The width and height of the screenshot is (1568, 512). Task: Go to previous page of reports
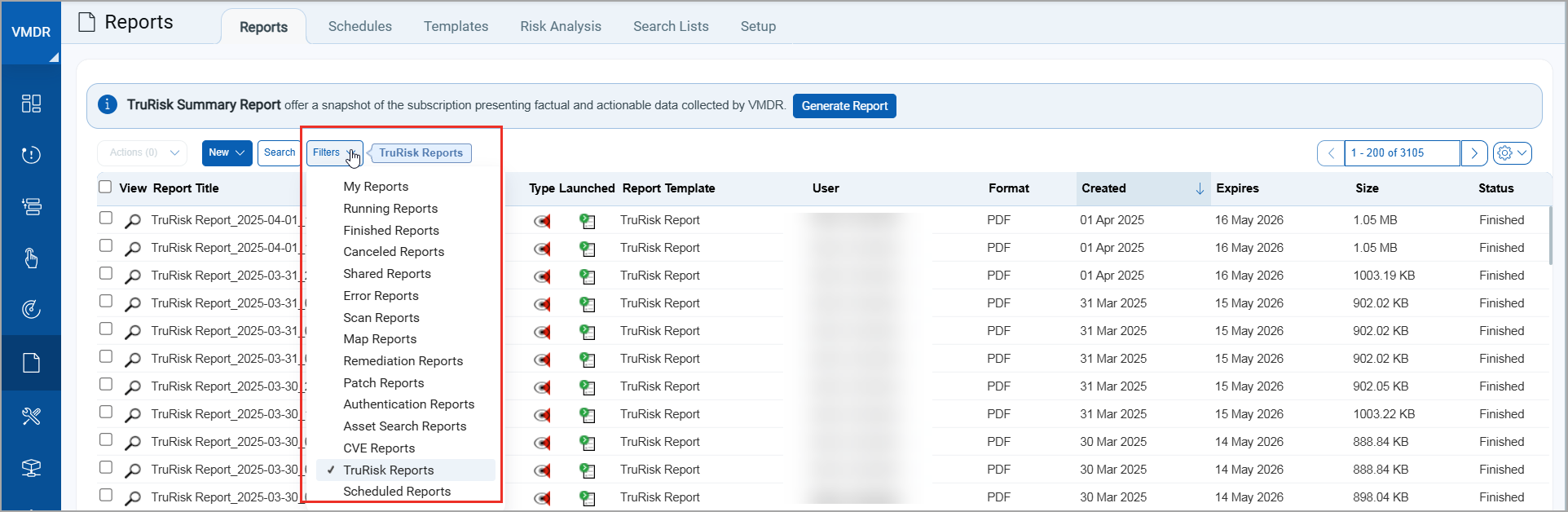[x=1331, y=153]
